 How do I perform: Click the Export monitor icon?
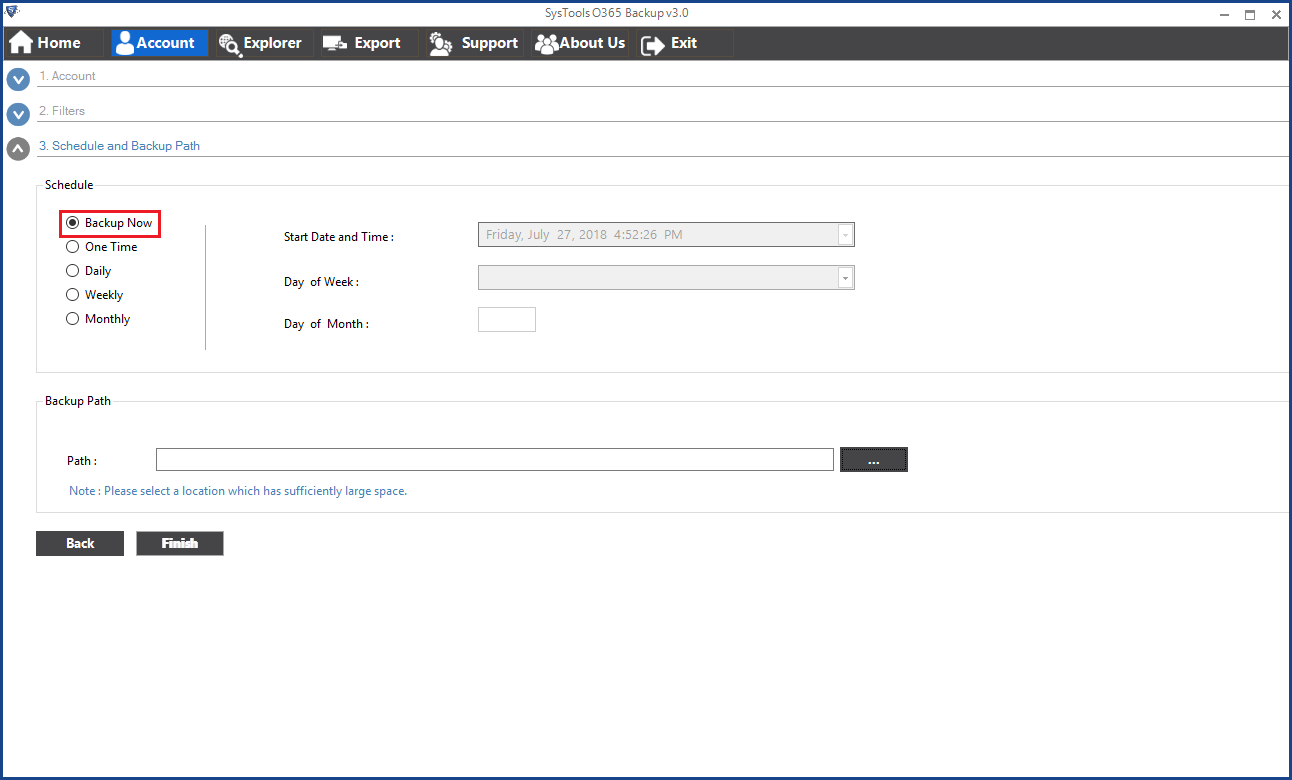pyautogui.click(x=335, y=44)
